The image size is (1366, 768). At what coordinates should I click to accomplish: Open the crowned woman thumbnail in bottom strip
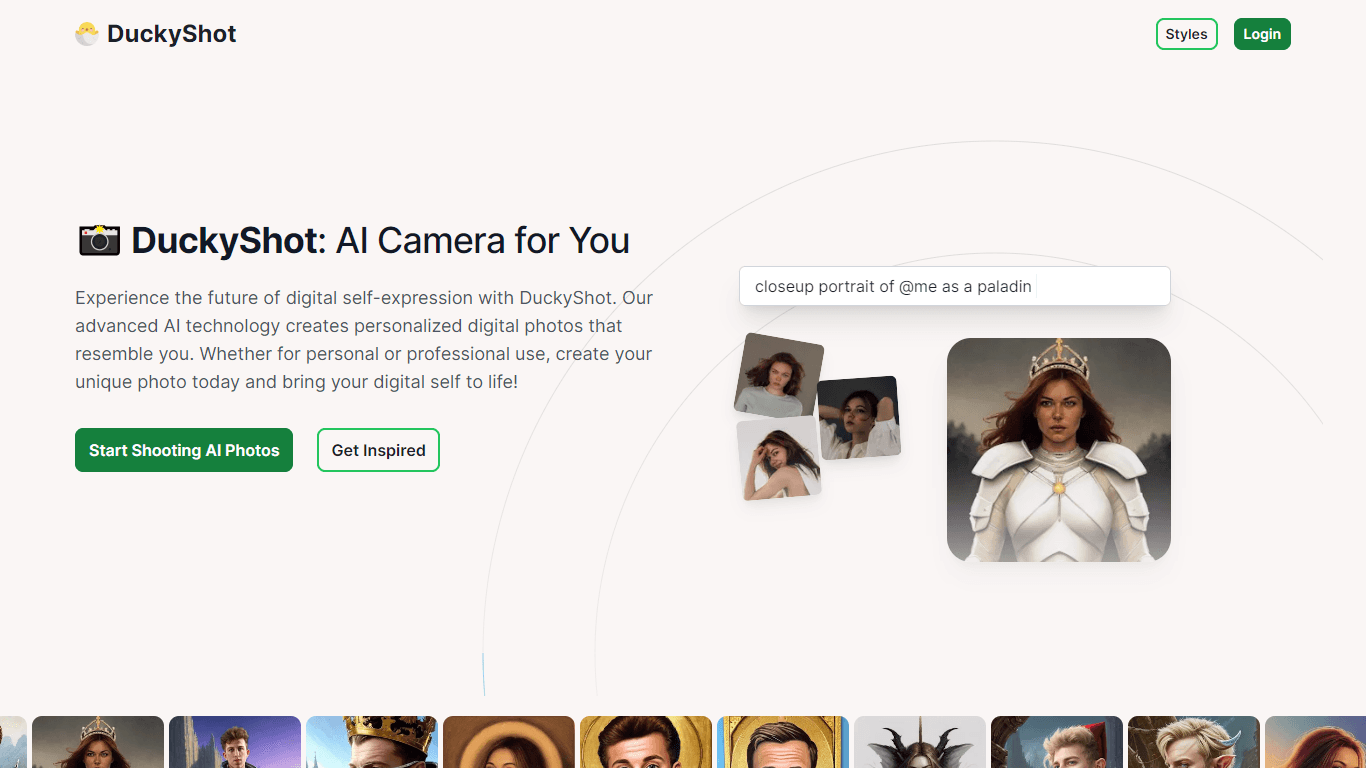click(x=98, y=742)
